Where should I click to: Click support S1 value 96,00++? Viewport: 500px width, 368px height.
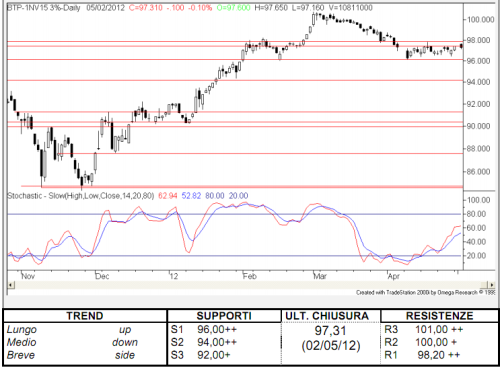coord(217,329)
